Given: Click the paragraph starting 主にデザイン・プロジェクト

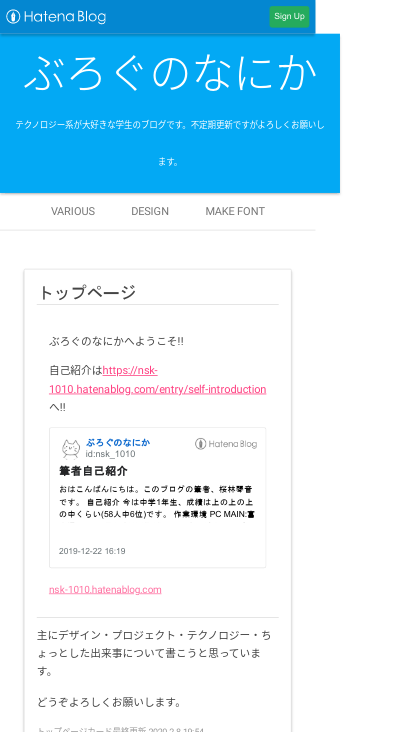Looking at the screenshot, I should pyautogui.click(x=154, y=654).
